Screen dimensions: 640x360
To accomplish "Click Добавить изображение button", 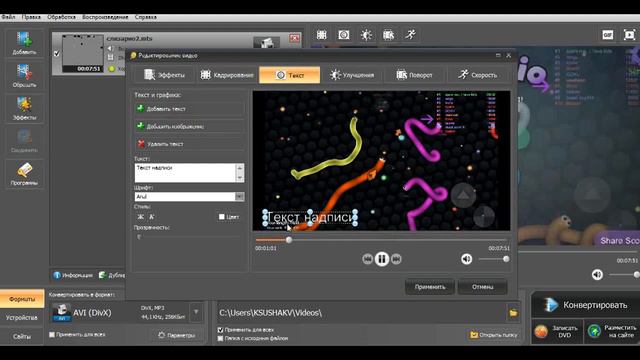I will pos(189,127).
